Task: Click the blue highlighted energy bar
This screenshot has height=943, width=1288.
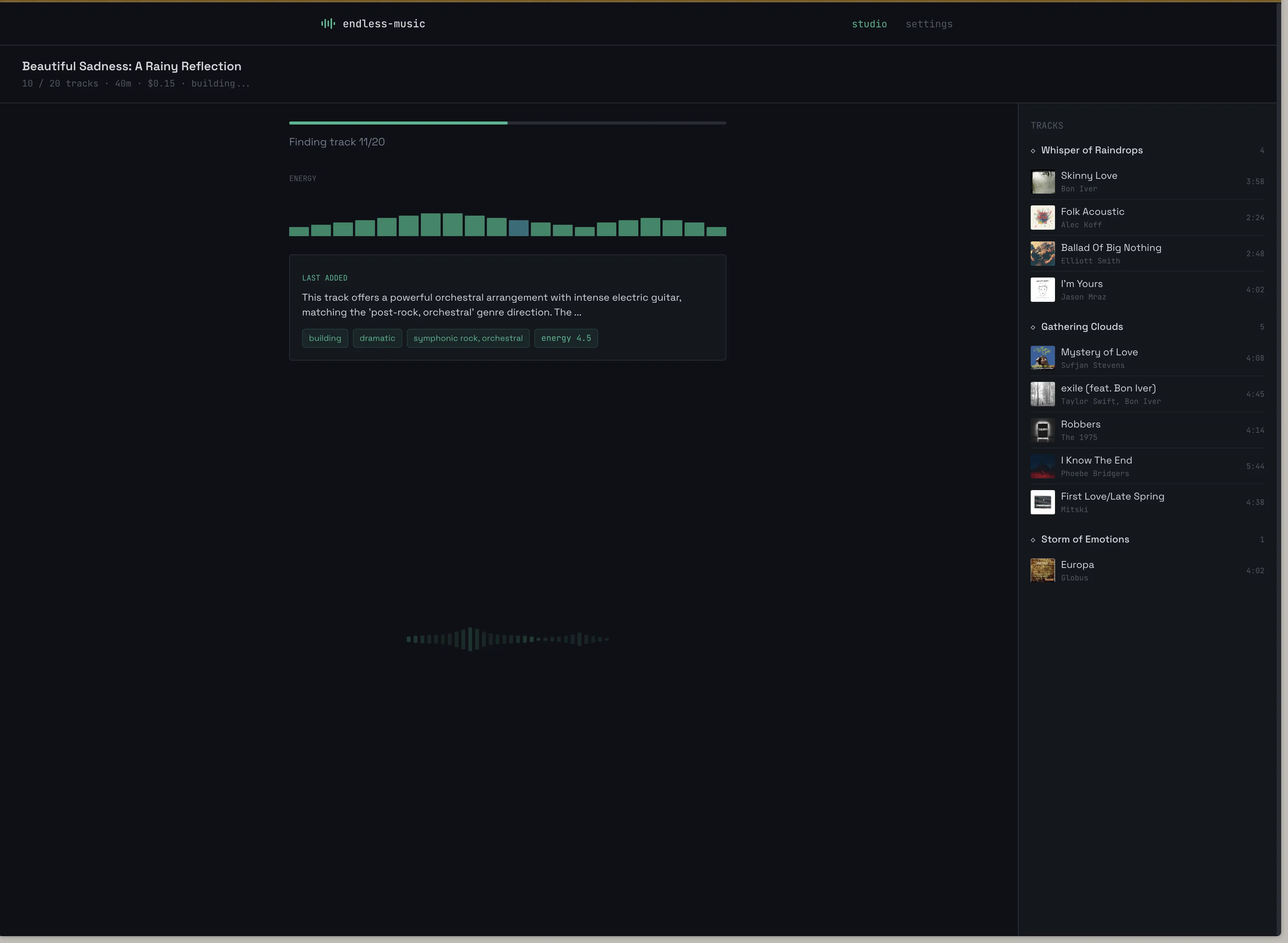Action: 518,228
